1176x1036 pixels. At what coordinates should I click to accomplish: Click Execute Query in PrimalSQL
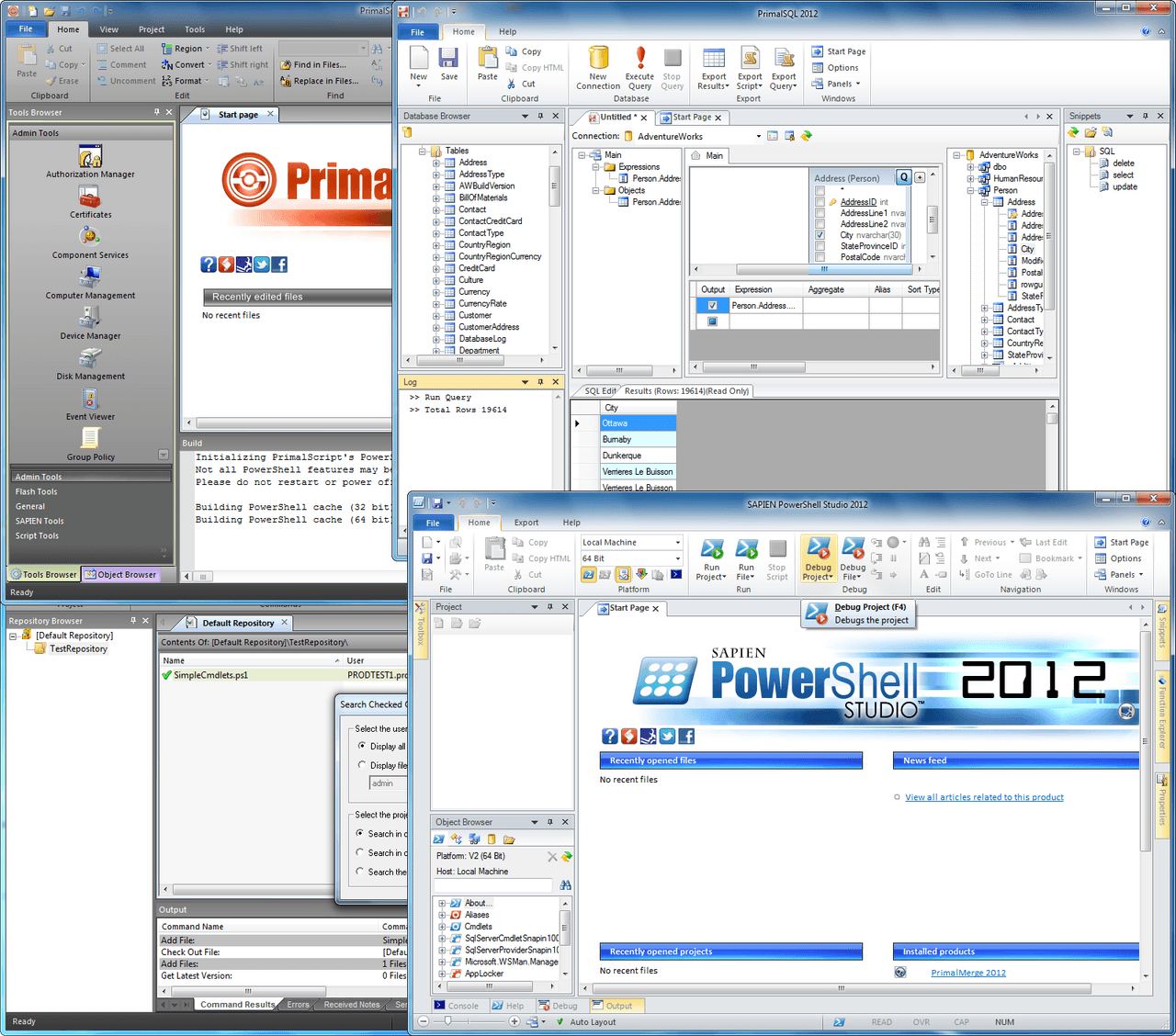(639, 68)
